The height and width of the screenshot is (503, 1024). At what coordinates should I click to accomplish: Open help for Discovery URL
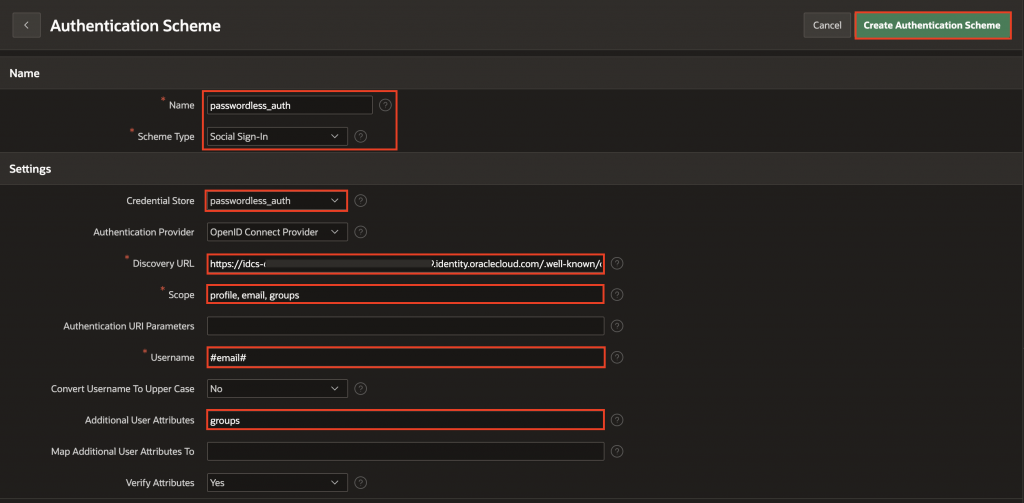point(617,264)
